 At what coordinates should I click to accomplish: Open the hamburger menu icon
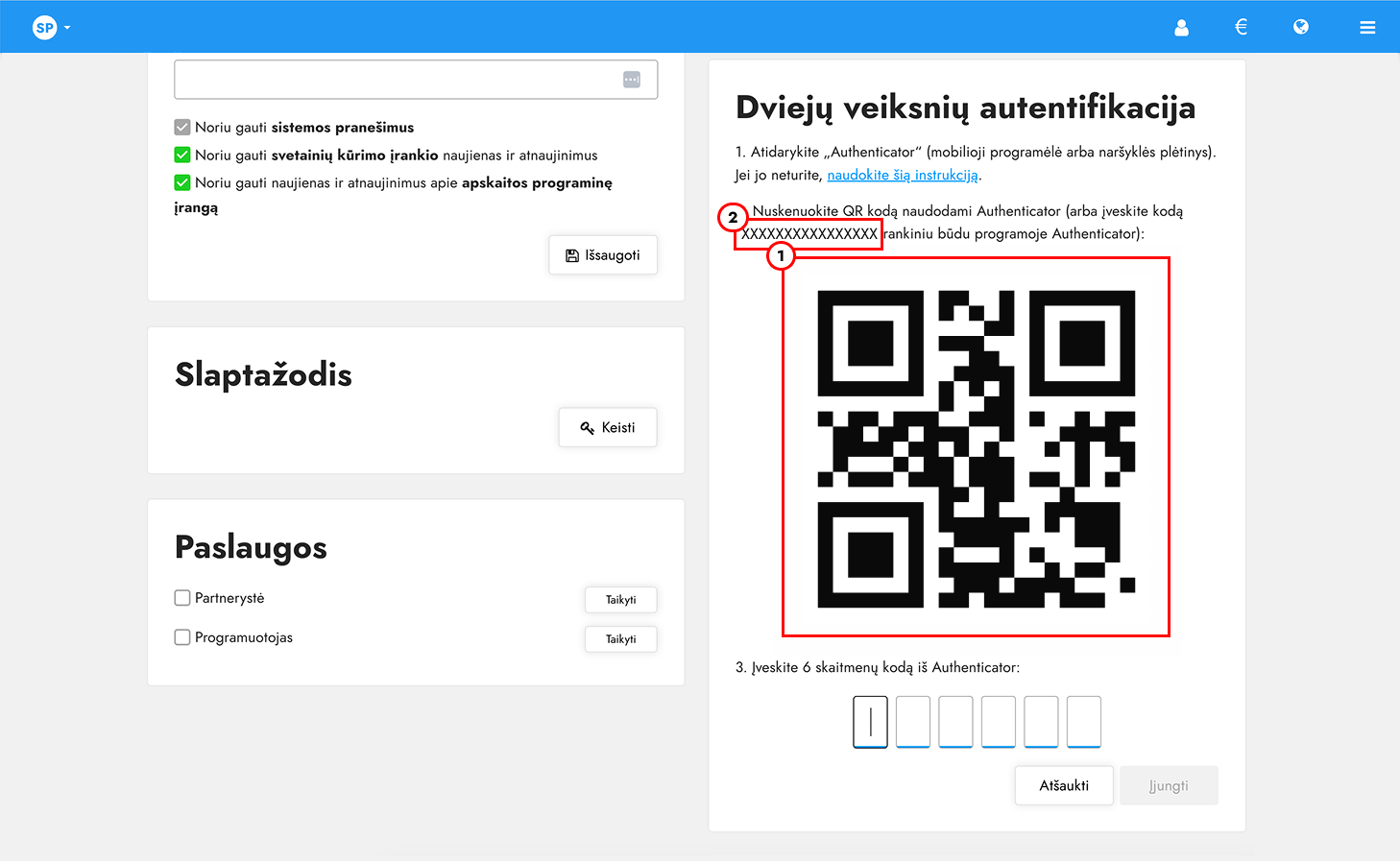point(1367,27)
